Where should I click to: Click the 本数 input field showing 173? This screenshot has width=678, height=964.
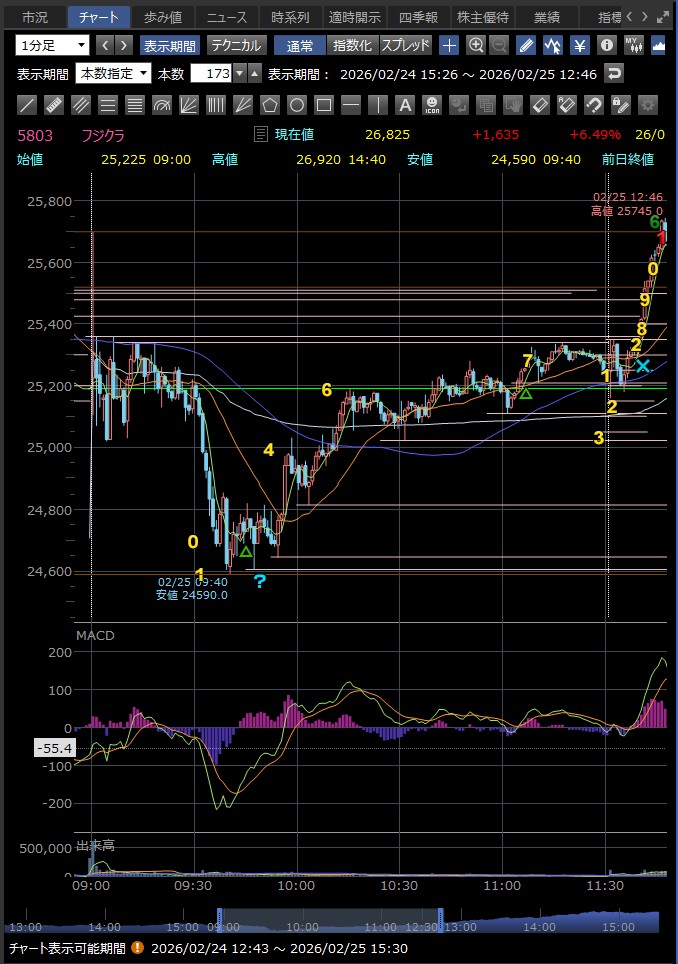tap(216, 73)
